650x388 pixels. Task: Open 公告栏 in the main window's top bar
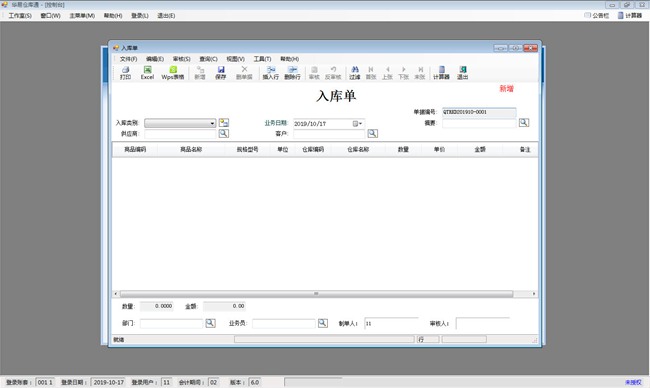point(597,15)
